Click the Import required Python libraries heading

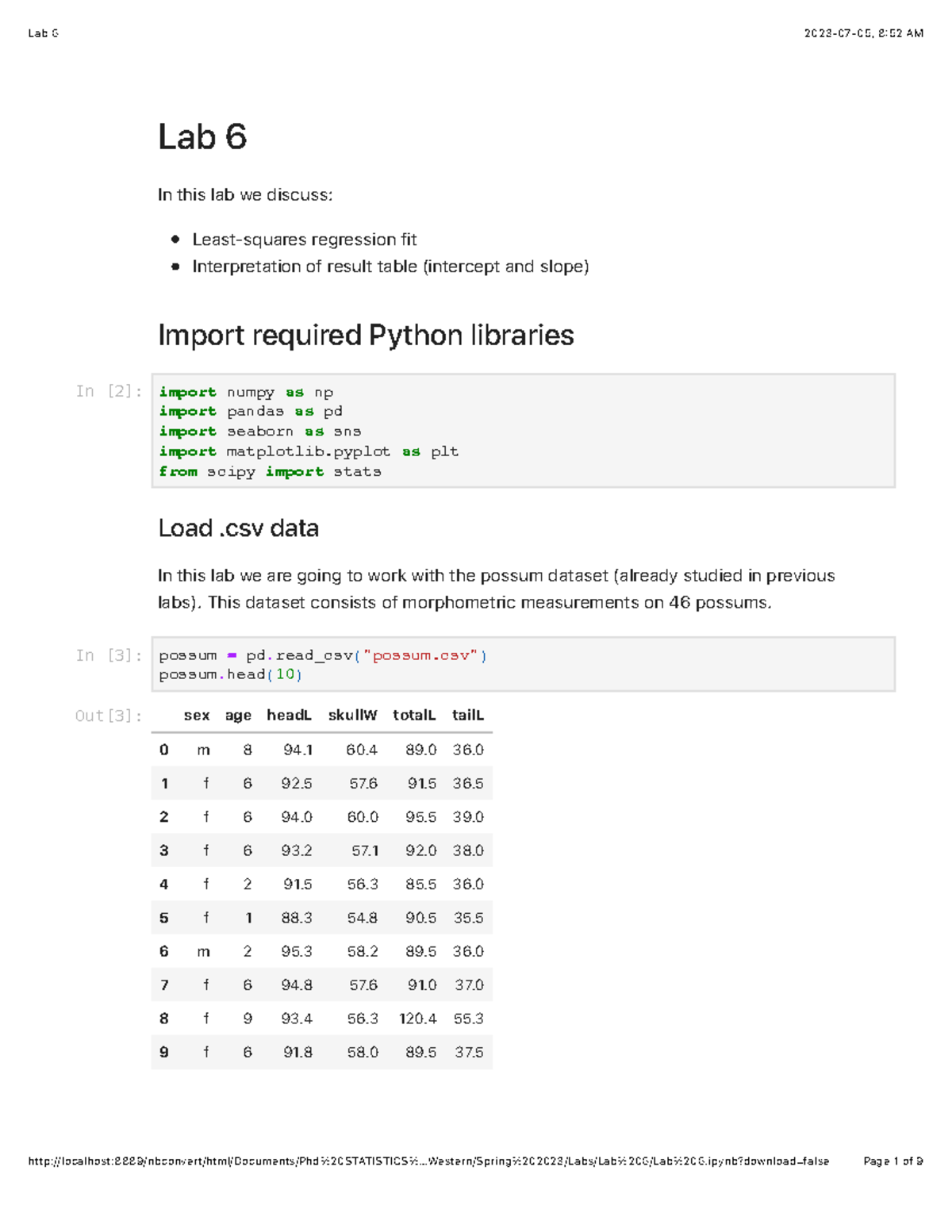tap(366, 336)
